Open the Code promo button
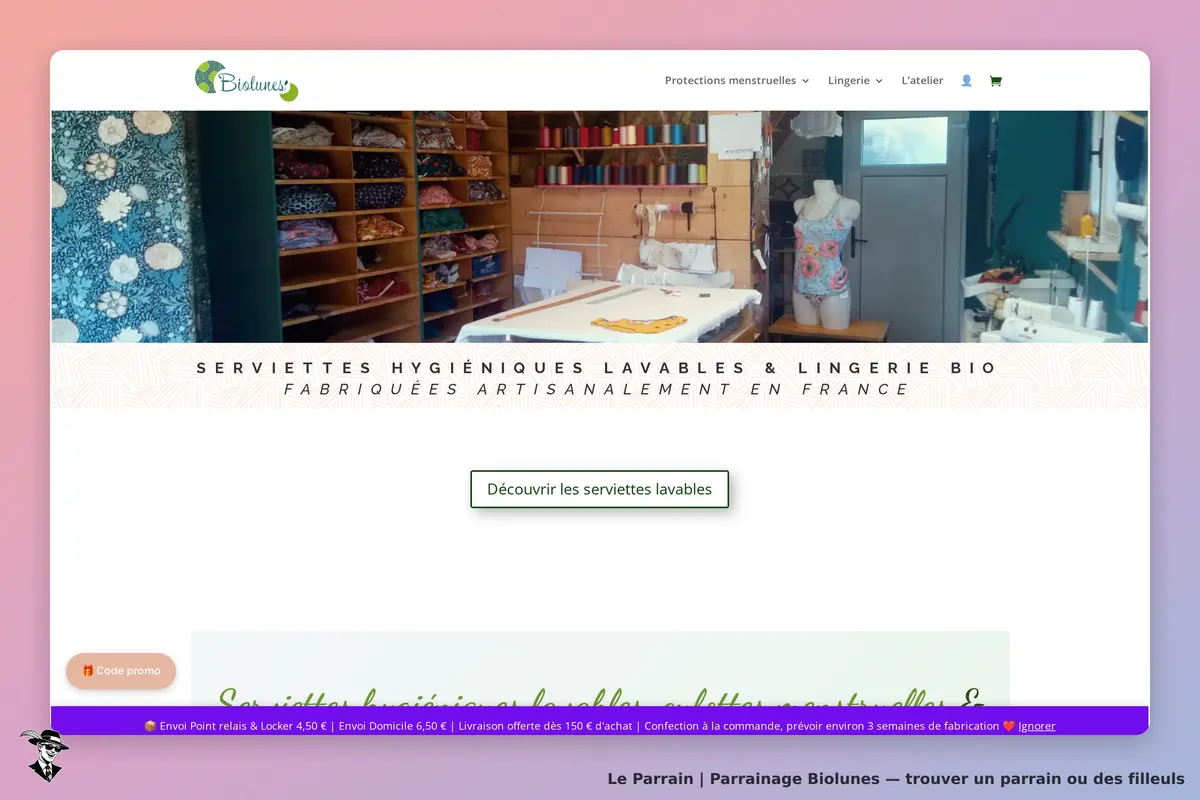Viewport: 1200px width, 800px height. (121, 671)
